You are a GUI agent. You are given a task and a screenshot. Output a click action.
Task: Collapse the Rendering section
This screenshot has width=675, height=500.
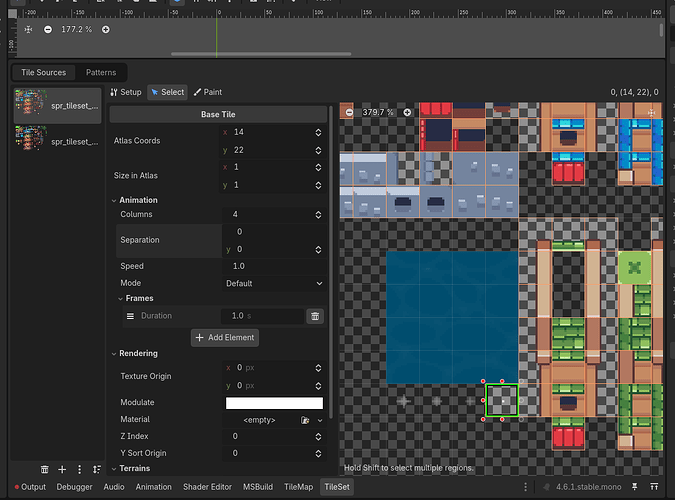coord(138,352)
